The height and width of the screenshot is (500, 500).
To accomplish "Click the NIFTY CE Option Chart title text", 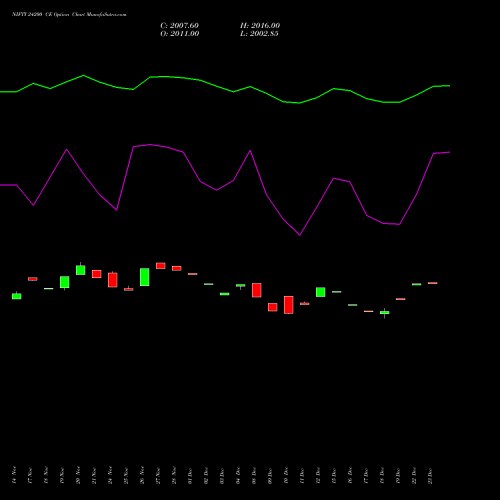I will pyautogui.click(x=69, y=15).
